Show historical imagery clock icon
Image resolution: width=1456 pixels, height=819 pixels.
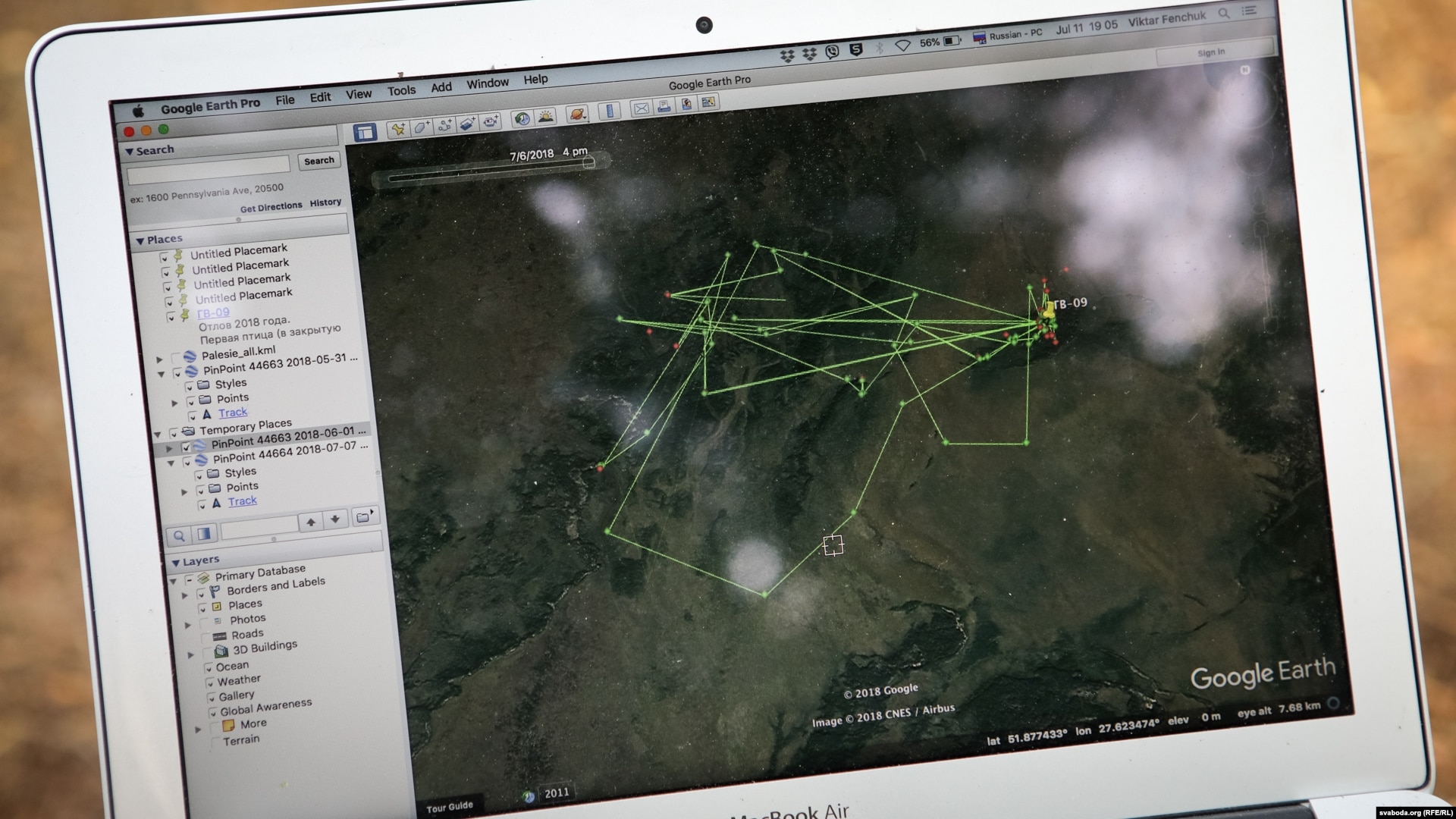(522, 119)
